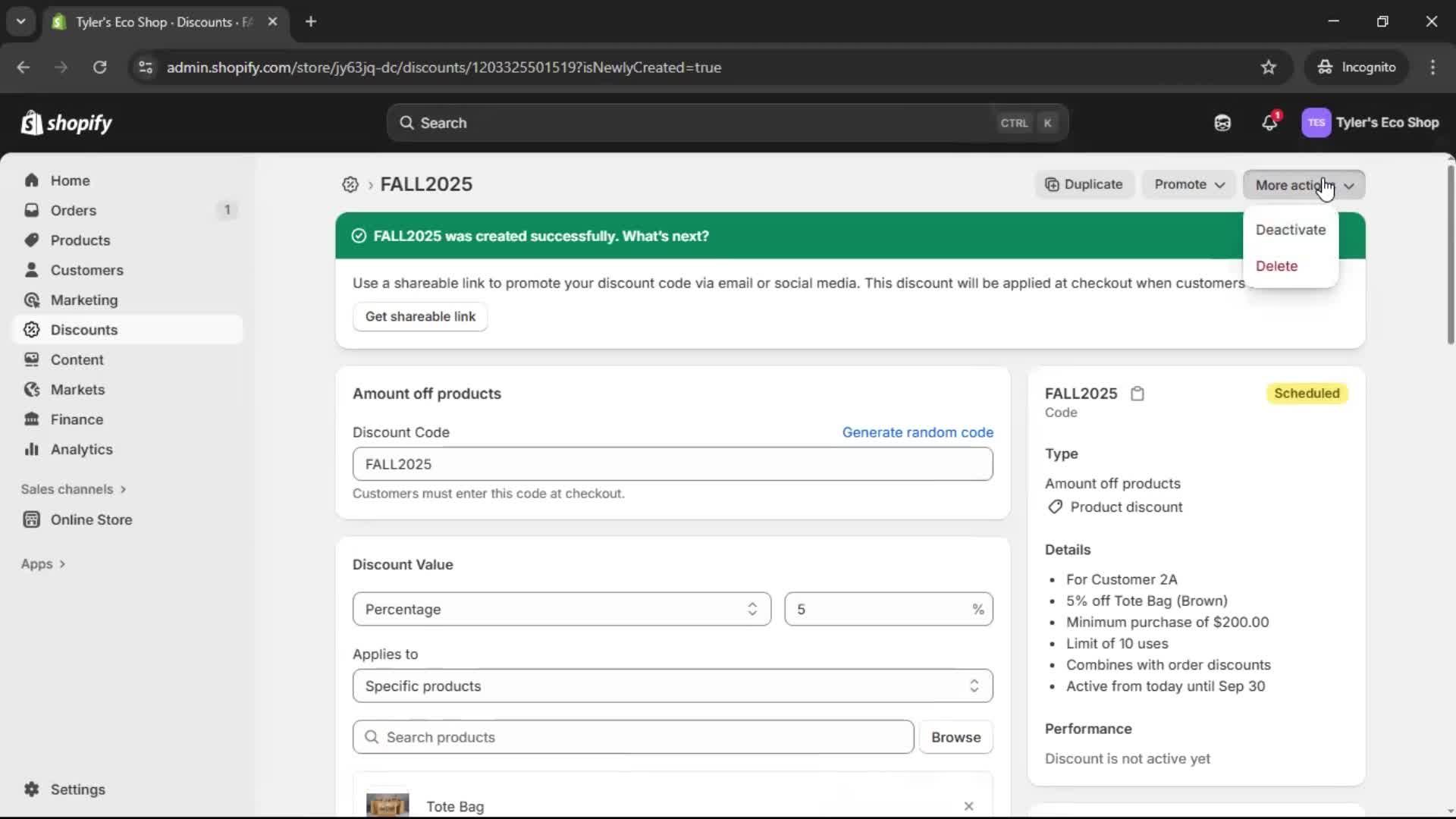Click the Tyler's Eco Shop TES avatar
The height and width of the screenshot is (819, 1456).
(x=1317, y=123)
